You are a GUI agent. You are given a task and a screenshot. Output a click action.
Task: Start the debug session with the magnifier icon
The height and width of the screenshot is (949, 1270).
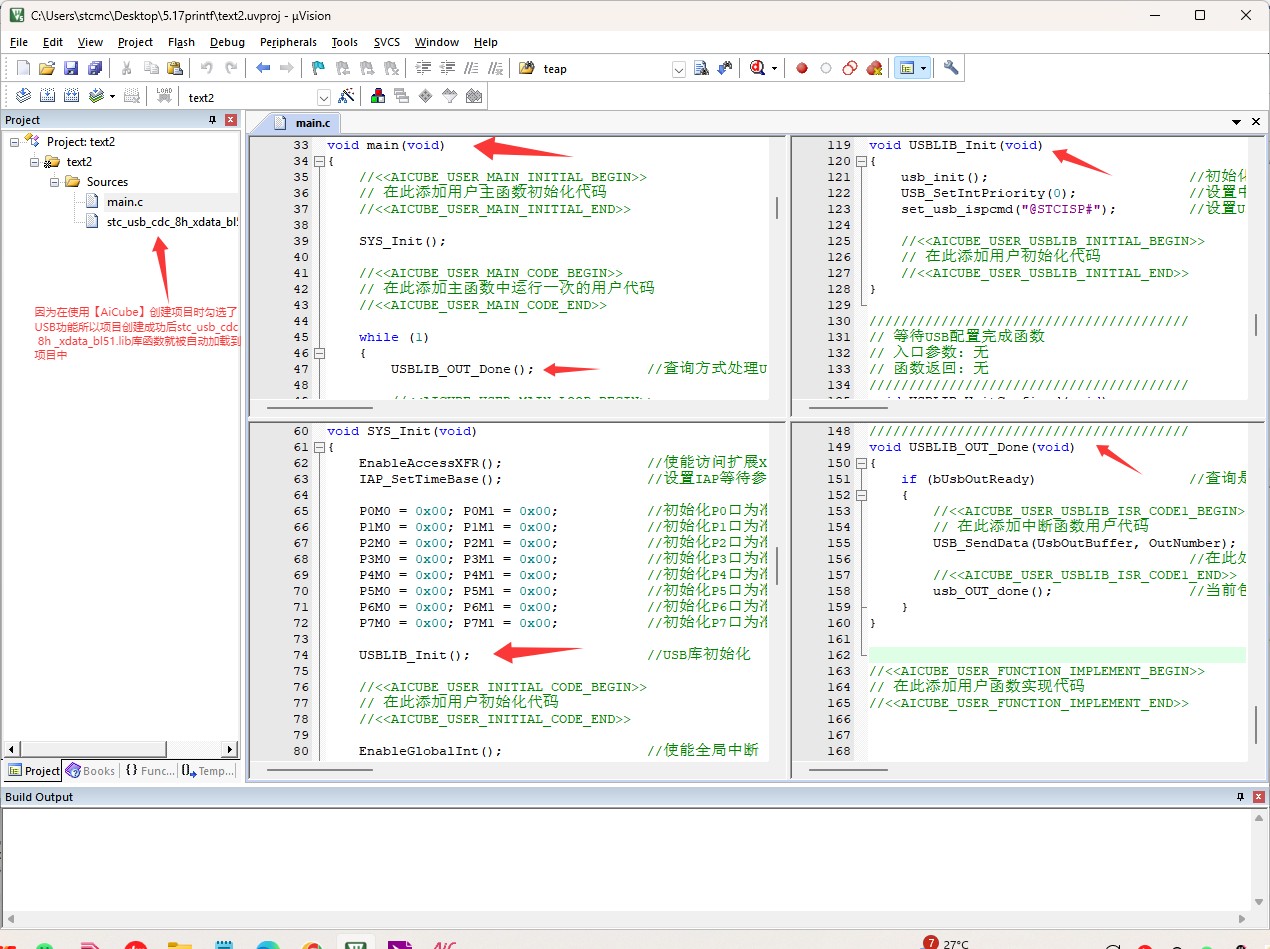[757, 68]
